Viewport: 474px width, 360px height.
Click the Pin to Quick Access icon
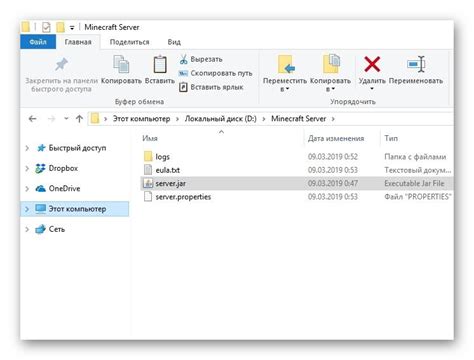[x=61, y=64]
